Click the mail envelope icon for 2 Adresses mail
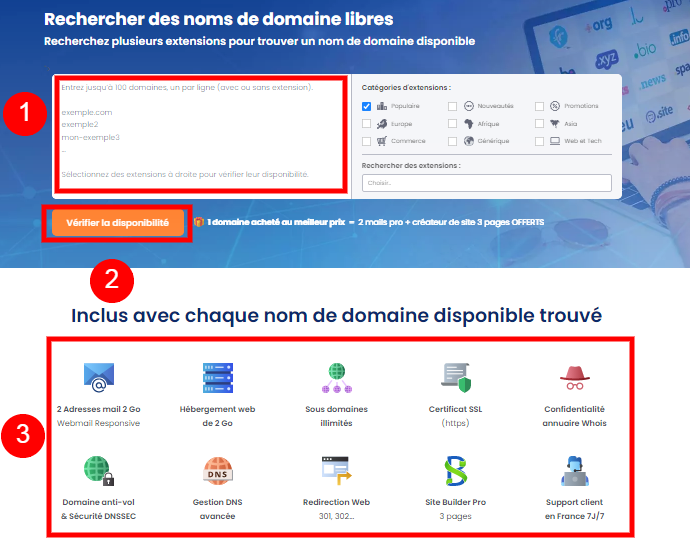Viewport: 690px width, 542px height. tap(99, 377)
